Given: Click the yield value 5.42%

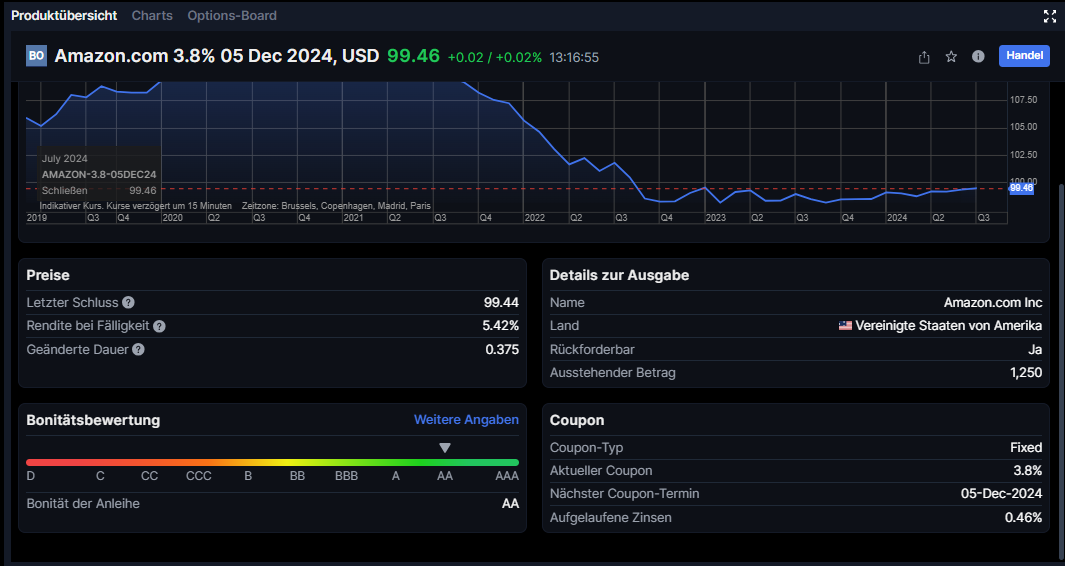Looking at the screenshot, I should point(501,326).
